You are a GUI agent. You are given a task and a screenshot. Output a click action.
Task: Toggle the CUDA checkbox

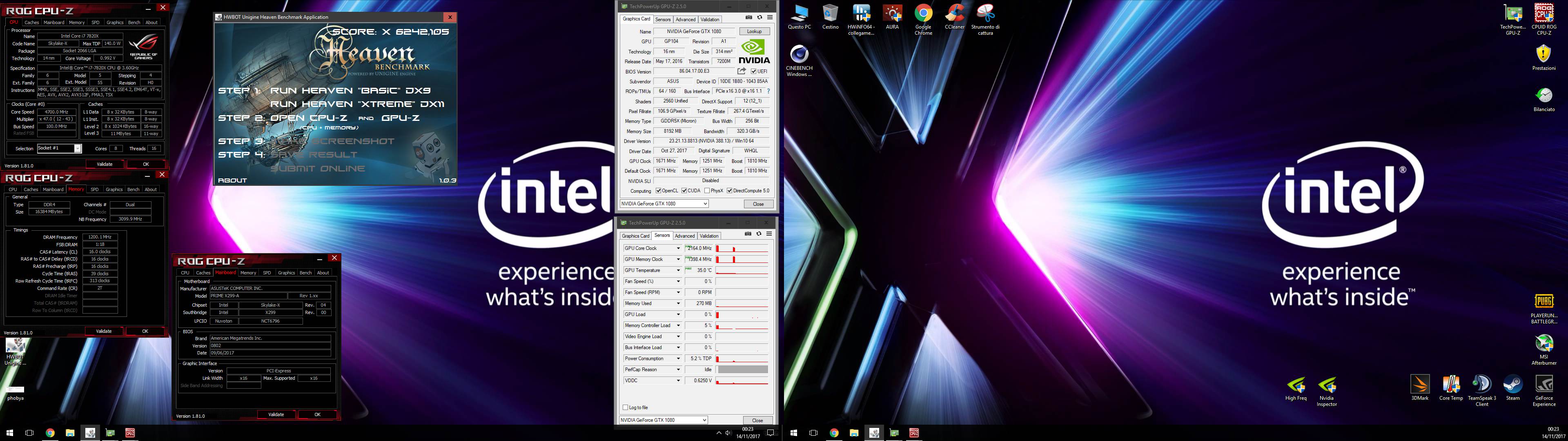pos(684,191)
